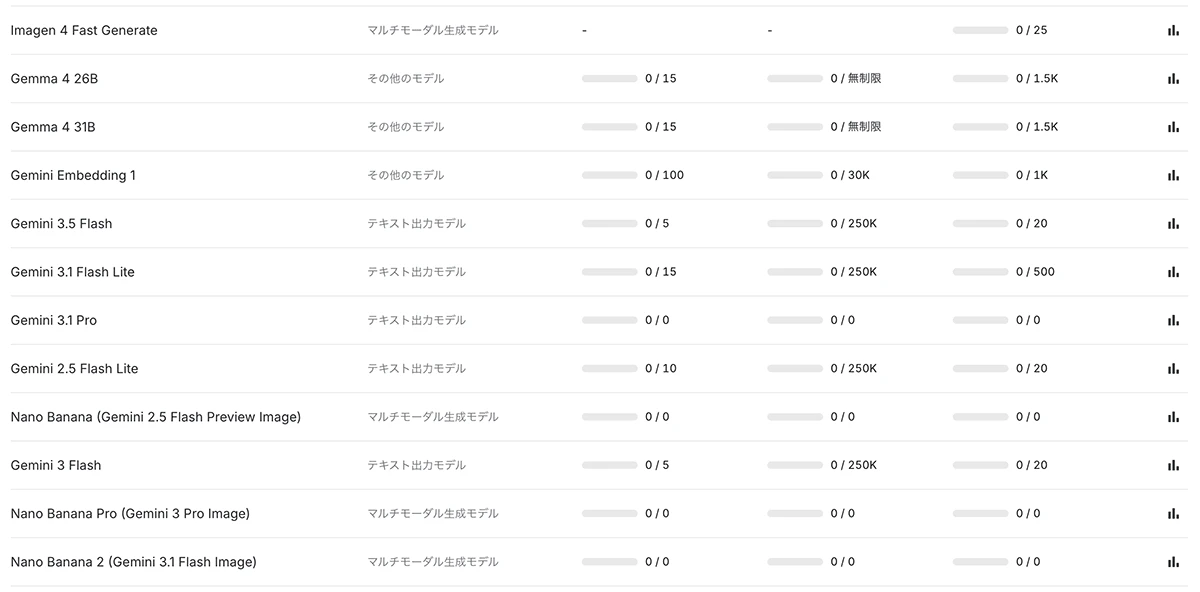The height and width of the screenshot is (592, 1200).
Task: Click the 0 / 500 progress bar for Gemini 3.1 Flash Lite
Action: pyautogui.click(x=980, y=272)
